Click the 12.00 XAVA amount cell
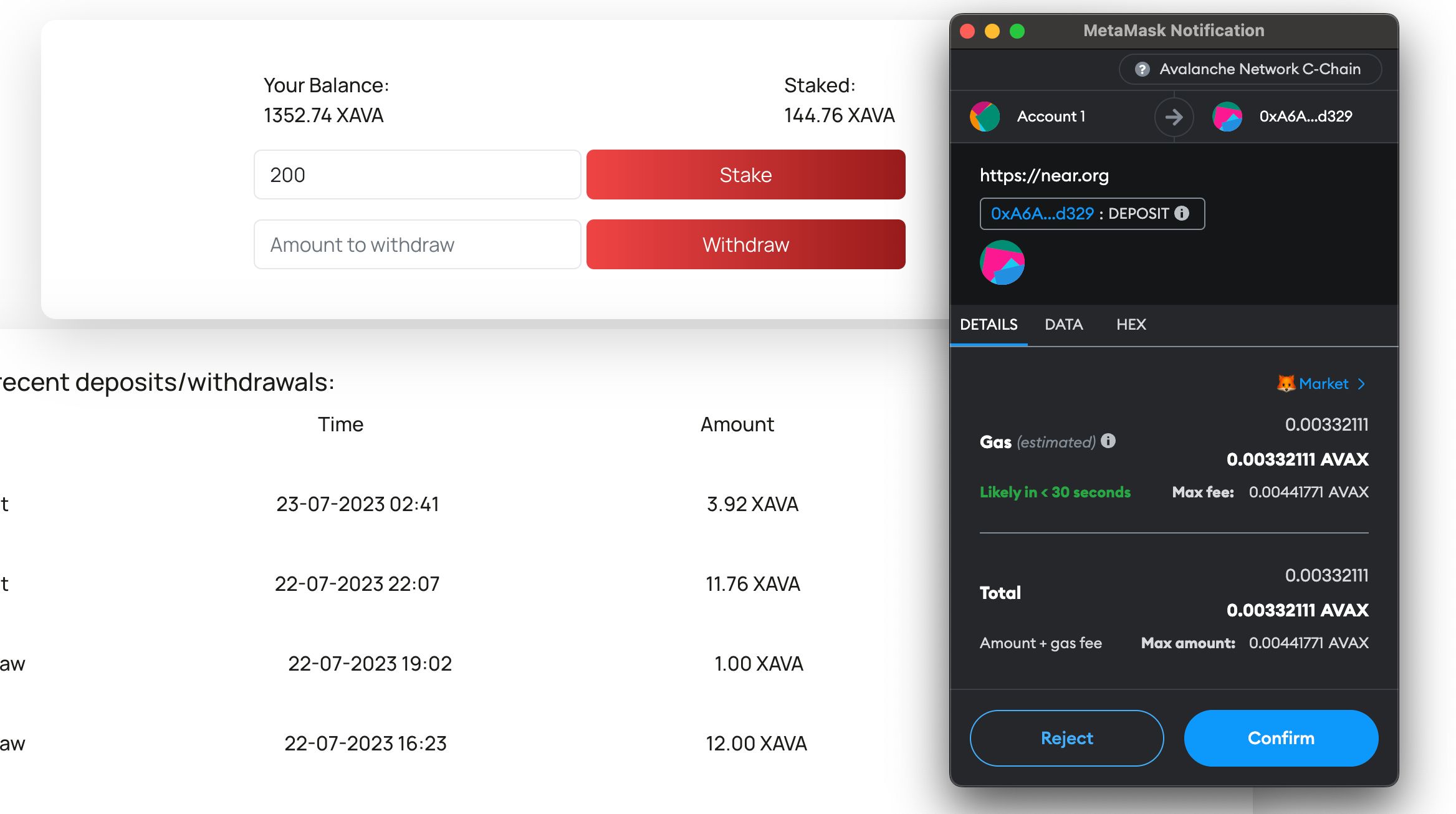 pos(756,743)
